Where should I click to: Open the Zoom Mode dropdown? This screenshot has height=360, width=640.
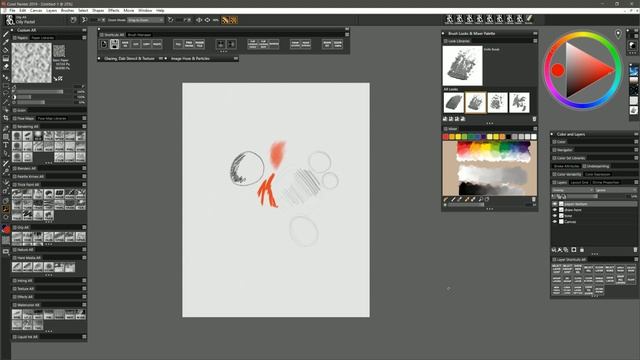point(145,20)
